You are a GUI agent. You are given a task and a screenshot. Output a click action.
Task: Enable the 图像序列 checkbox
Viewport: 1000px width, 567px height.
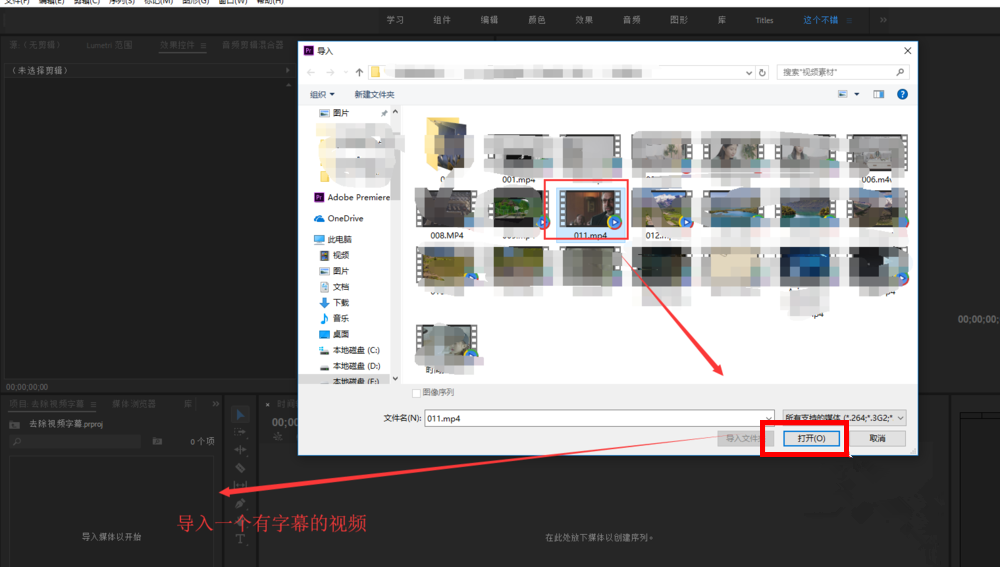pyautogui.click(x=417, y=393)
